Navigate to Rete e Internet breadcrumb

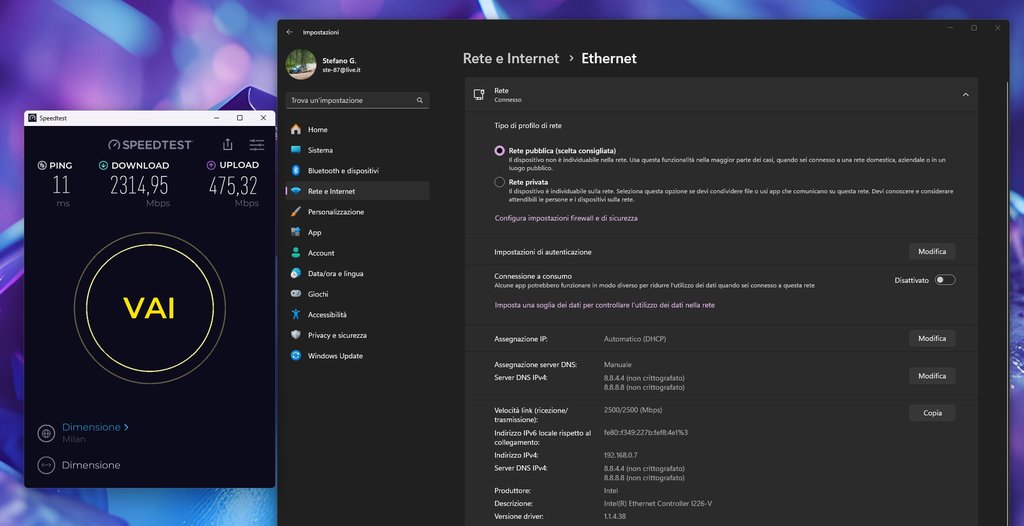[x=511, y=59]
